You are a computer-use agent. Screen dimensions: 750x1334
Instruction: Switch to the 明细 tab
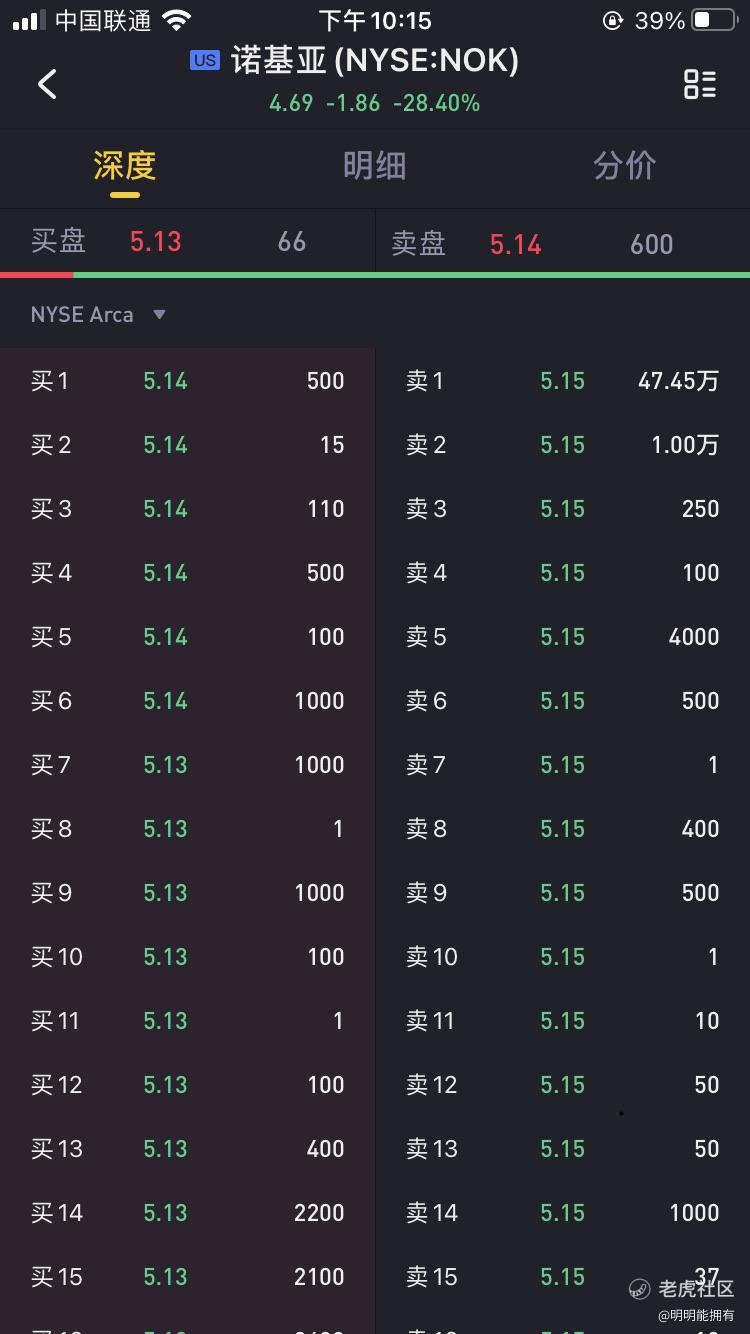point(374,166)
